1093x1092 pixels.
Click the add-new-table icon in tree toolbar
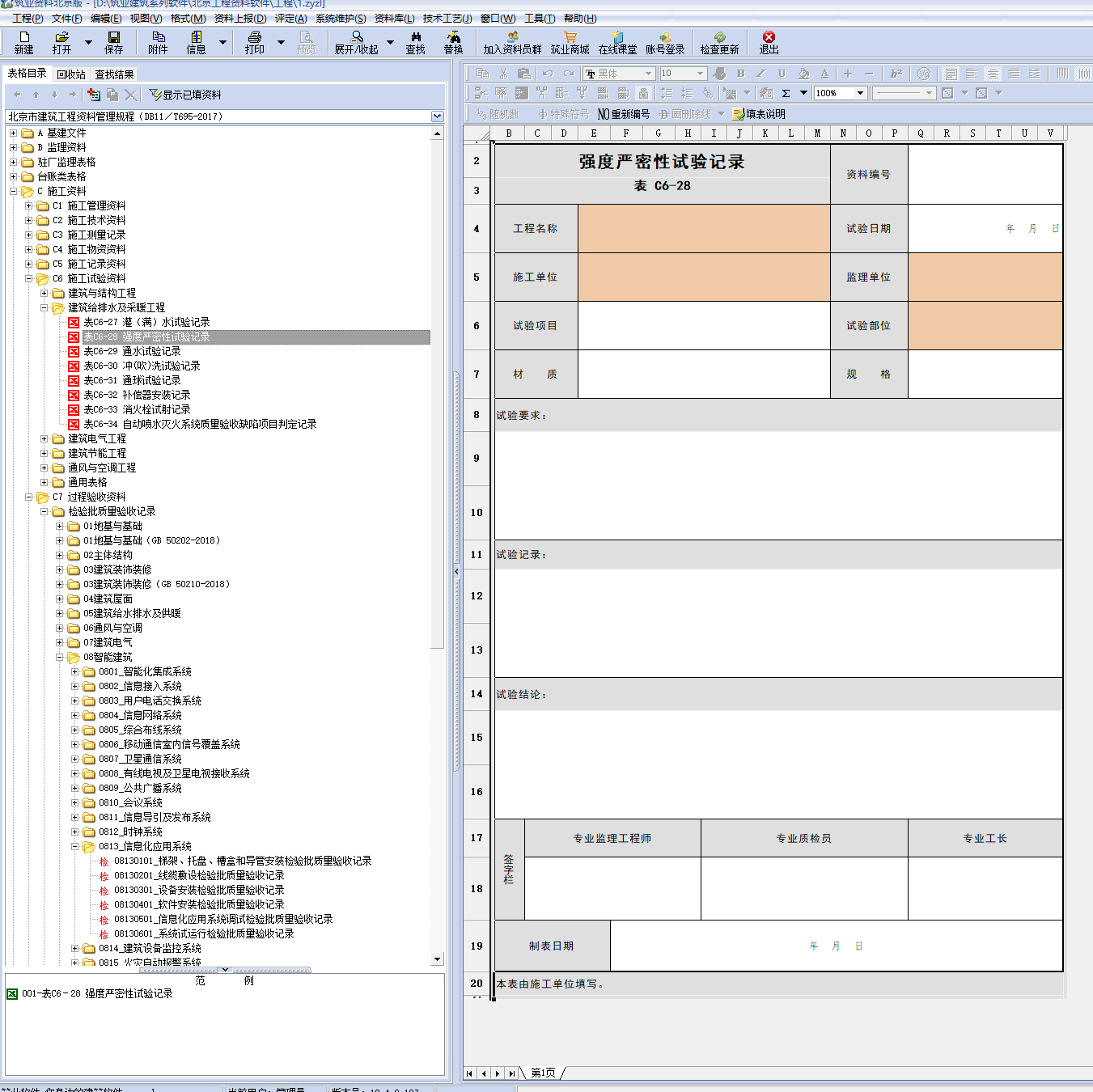coord(94,95)
